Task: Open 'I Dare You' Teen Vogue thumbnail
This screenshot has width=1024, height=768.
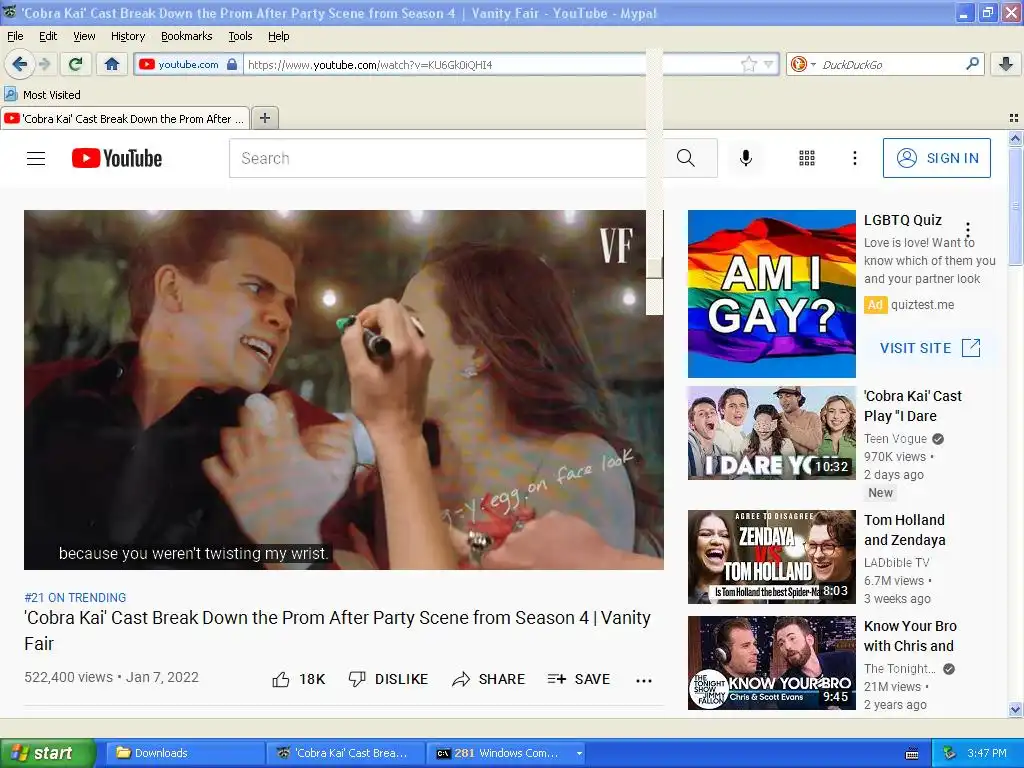Action: pyautogui.click(x=771, y=432)
